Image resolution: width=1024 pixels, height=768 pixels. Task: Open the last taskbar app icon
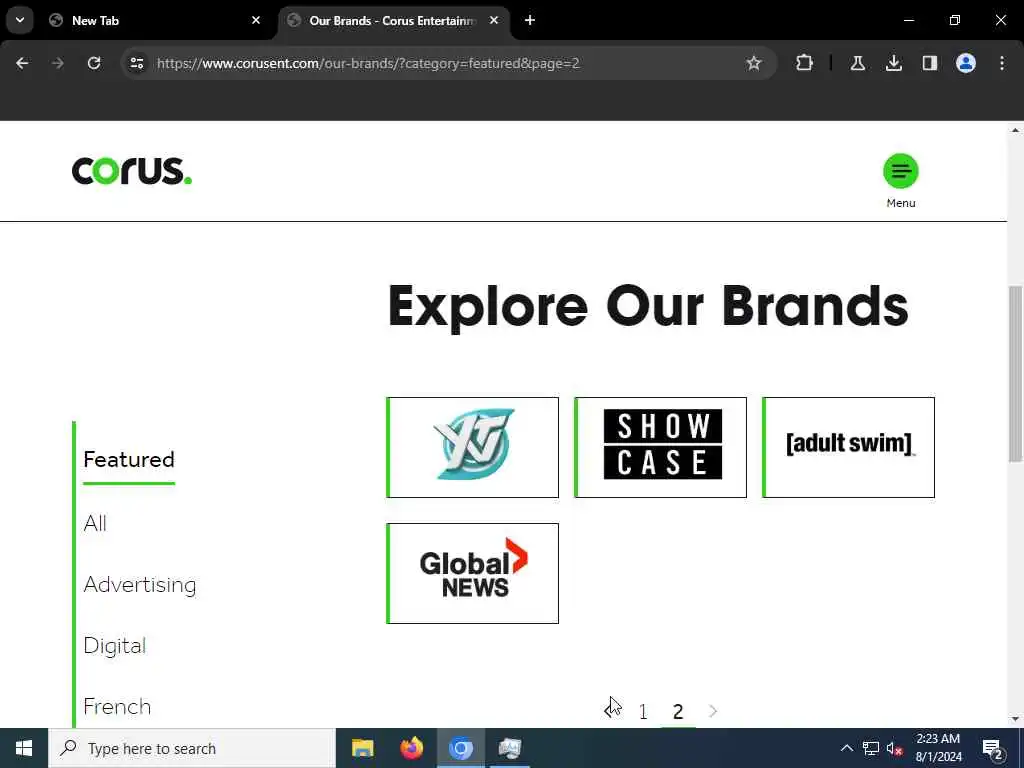coord(509,748)
